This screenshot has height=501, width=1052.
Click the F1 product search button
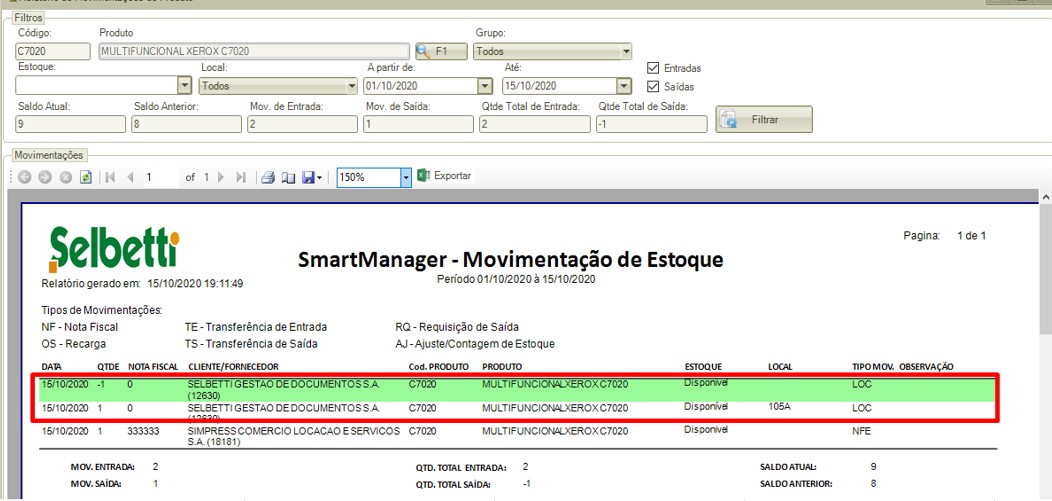pyautogui.click(x=441, y=51)
